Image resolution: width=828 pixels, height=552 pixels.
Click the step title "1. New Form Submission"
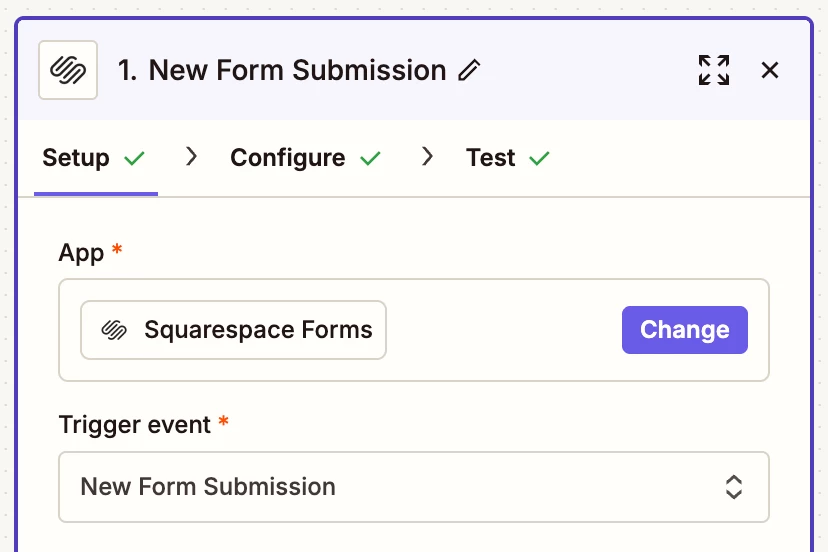(x=282, y=70)
